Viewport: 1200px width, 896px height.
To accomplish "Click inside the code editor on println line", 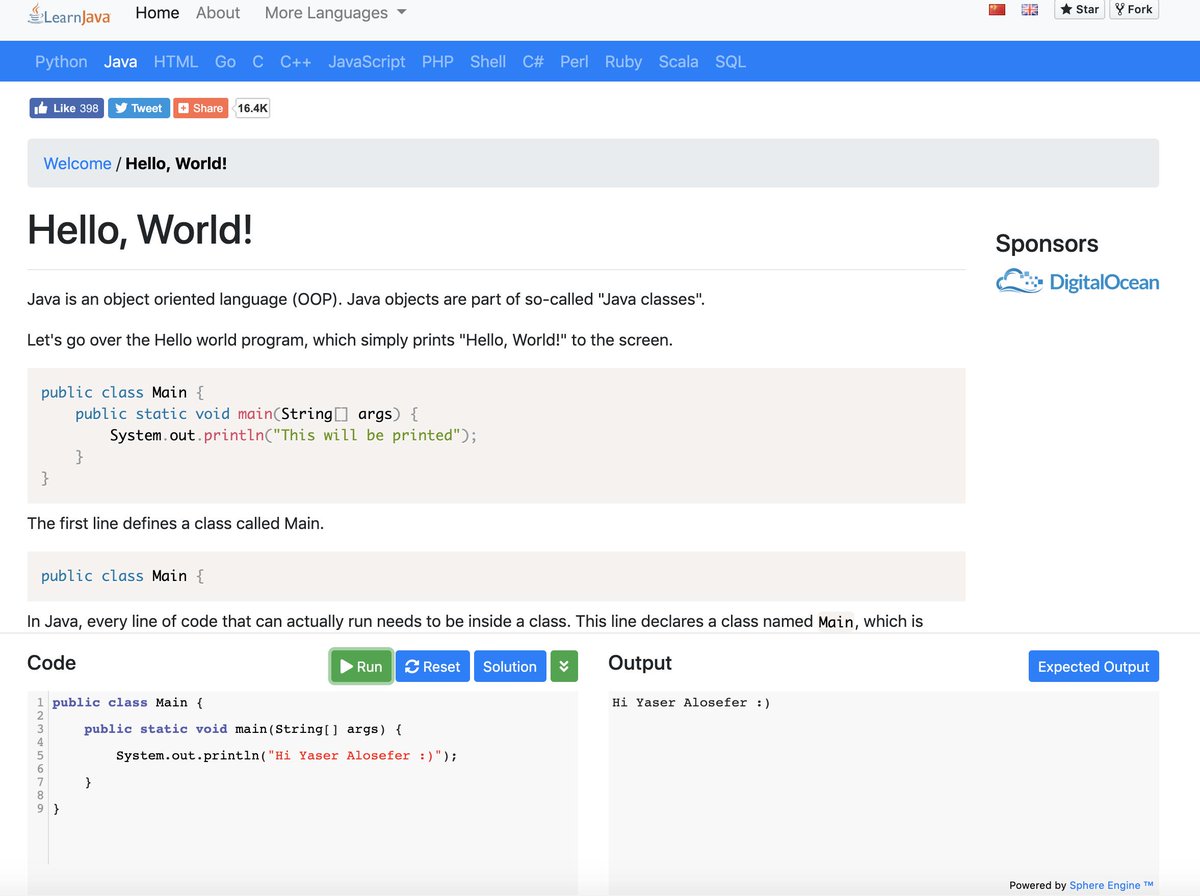I will point(286,755).
